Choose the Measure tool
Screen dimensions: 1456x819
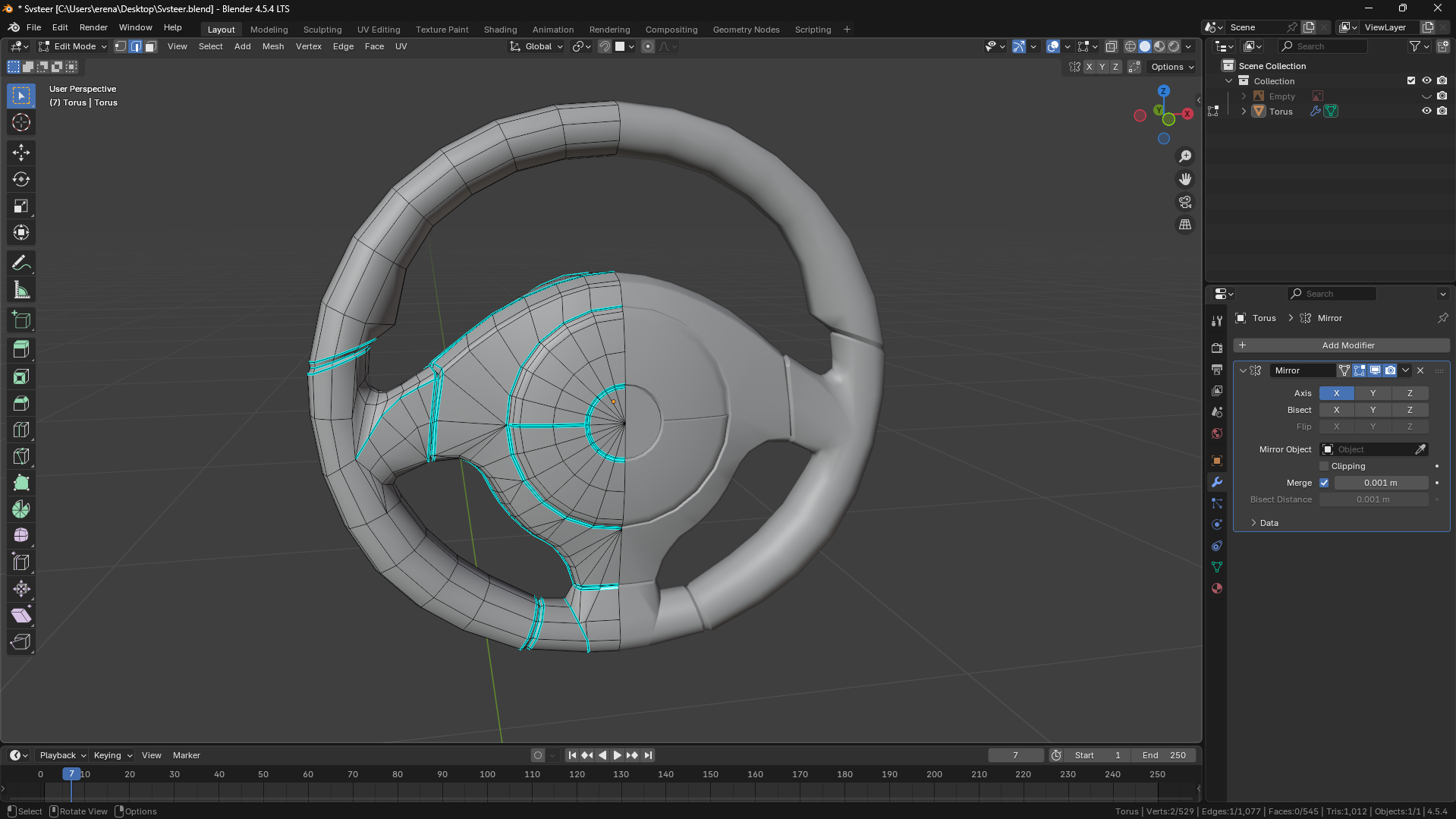pos(21,289)
